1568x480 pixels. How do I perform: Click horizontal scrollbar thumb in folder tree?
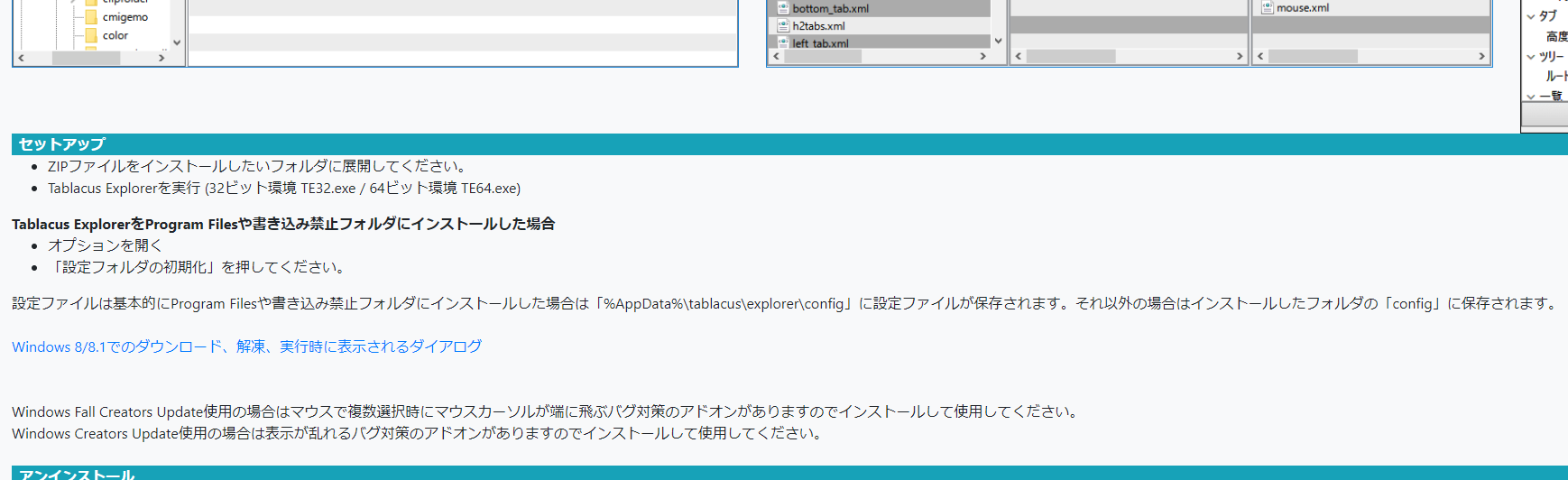point(86,58)
